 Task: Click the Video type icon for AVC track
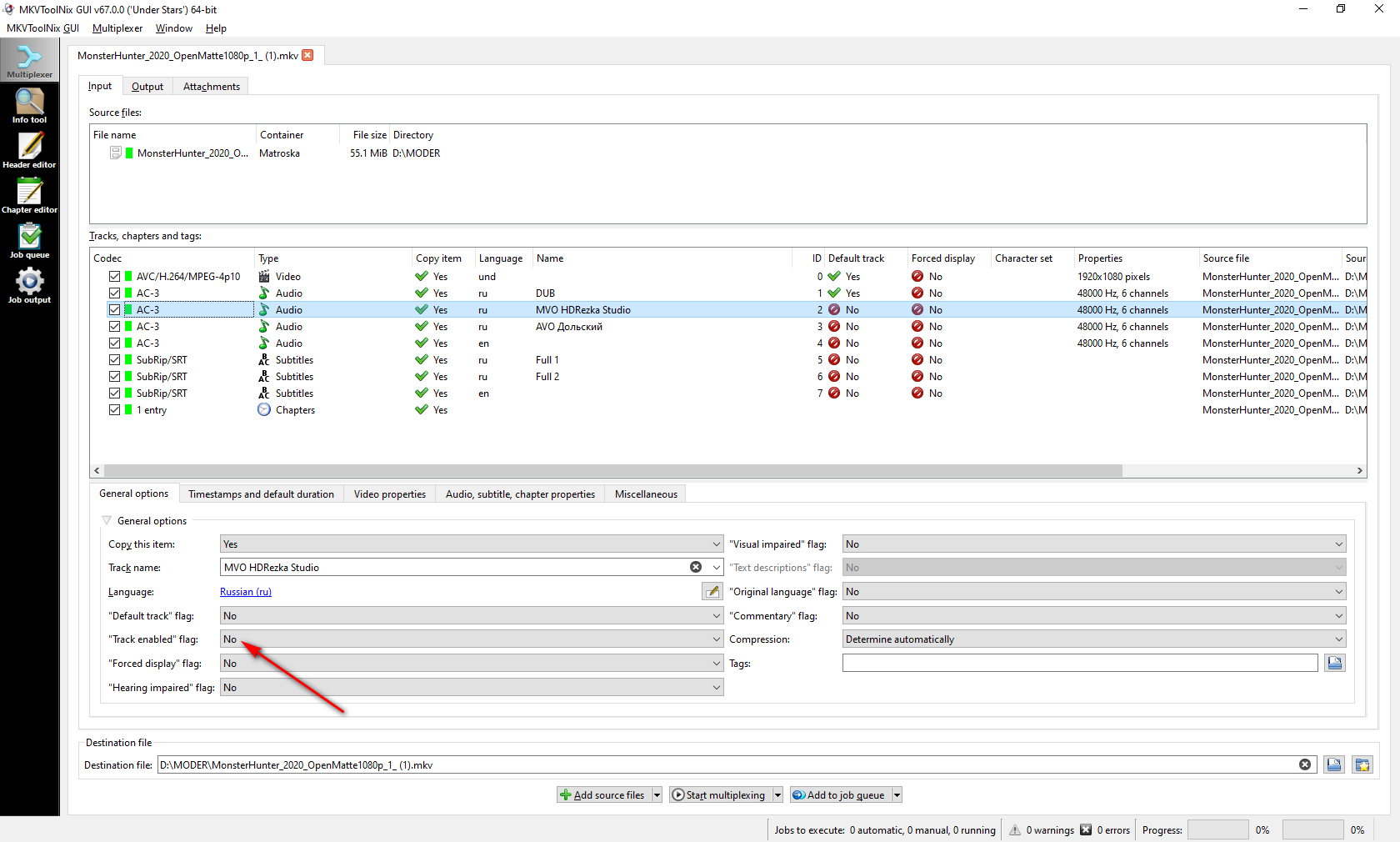[264, 276]
